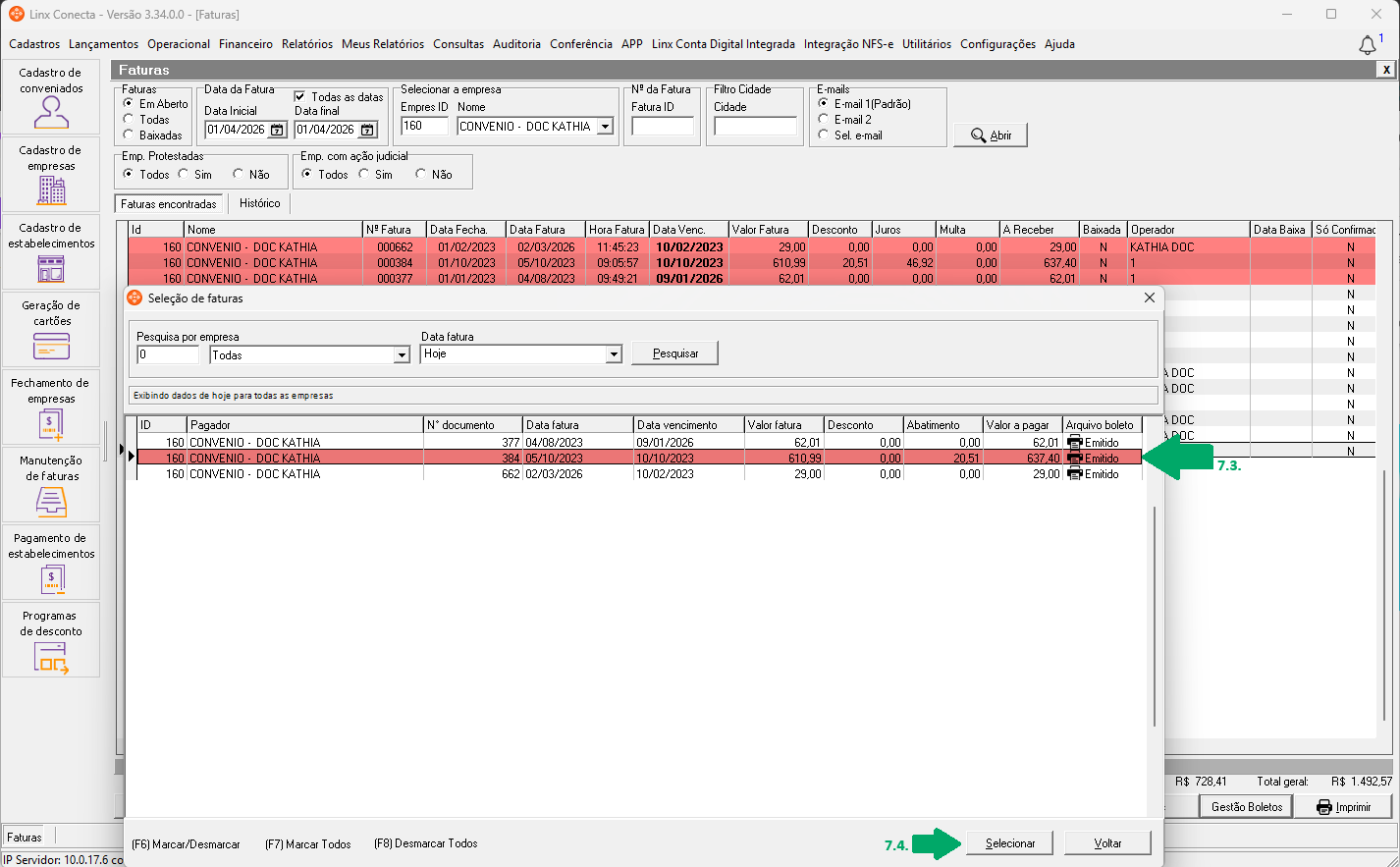Image resolution: width=1400 pixels, height=867 pixels.
Task: Open the Utilitários menu
Action: 927,44
